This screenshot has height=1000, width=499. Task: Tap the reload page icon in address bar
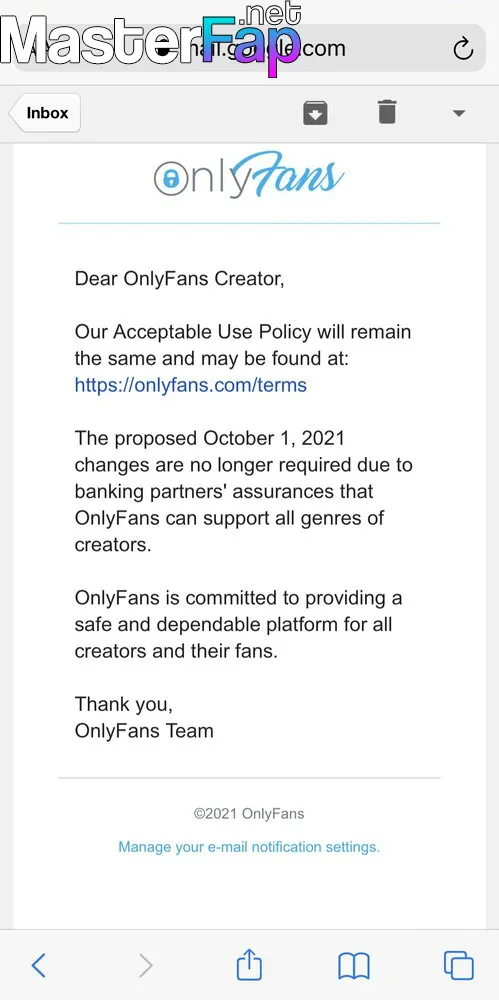point(463,48)
